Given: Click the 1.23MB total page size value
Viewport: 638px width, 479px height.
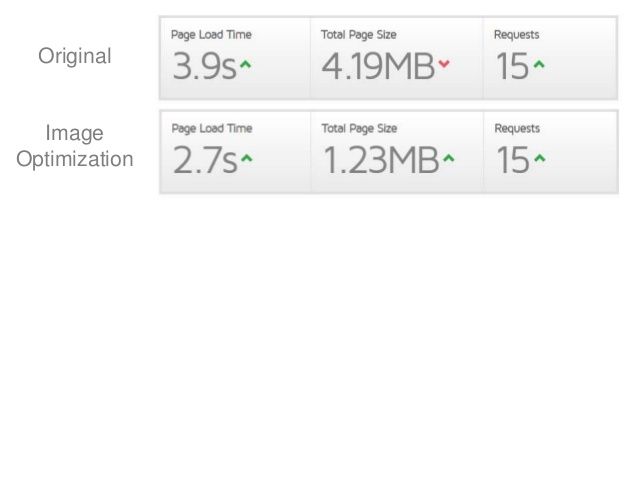Looking at the screenshot, I should [x=378, y=160].
